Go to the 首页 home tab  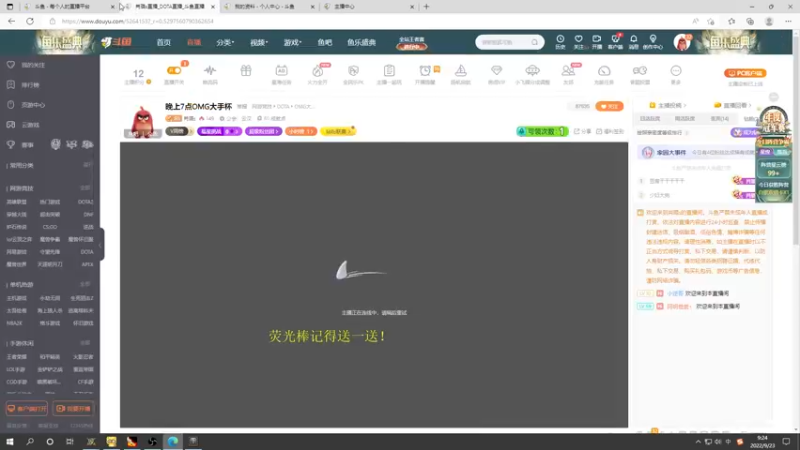[164, 42]
